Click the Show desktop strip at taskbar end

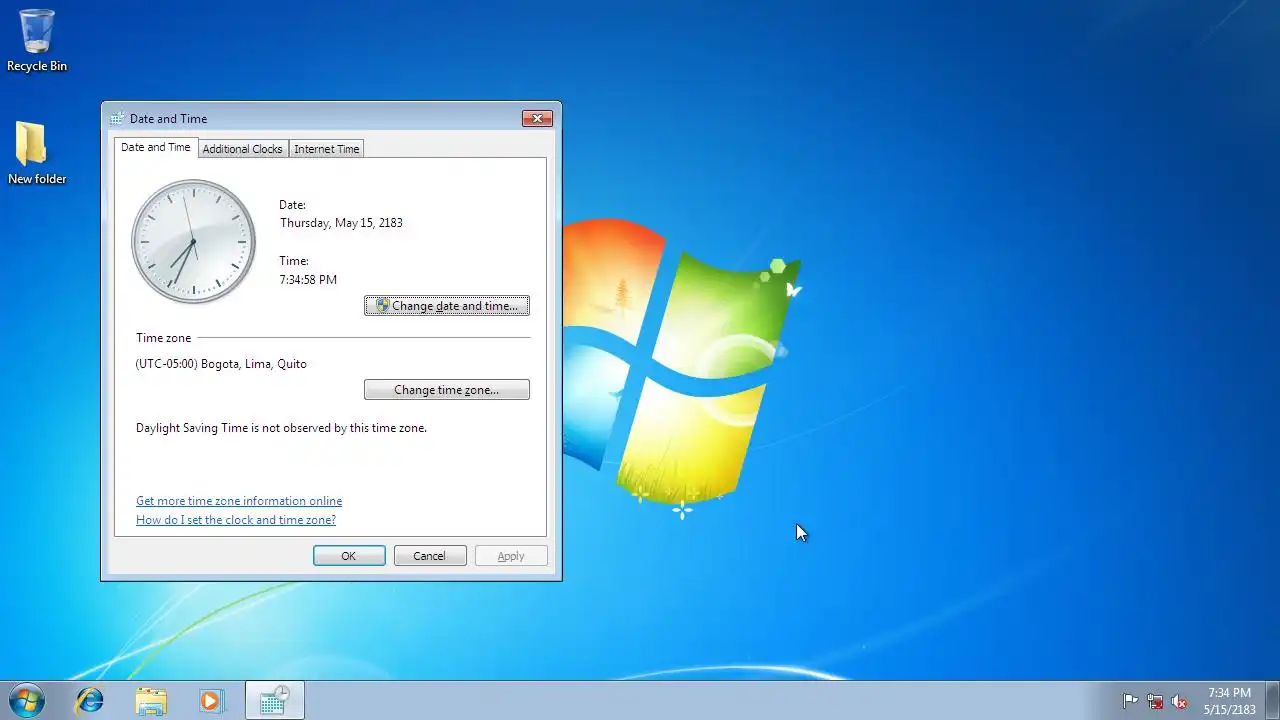tap(1272, 700)
